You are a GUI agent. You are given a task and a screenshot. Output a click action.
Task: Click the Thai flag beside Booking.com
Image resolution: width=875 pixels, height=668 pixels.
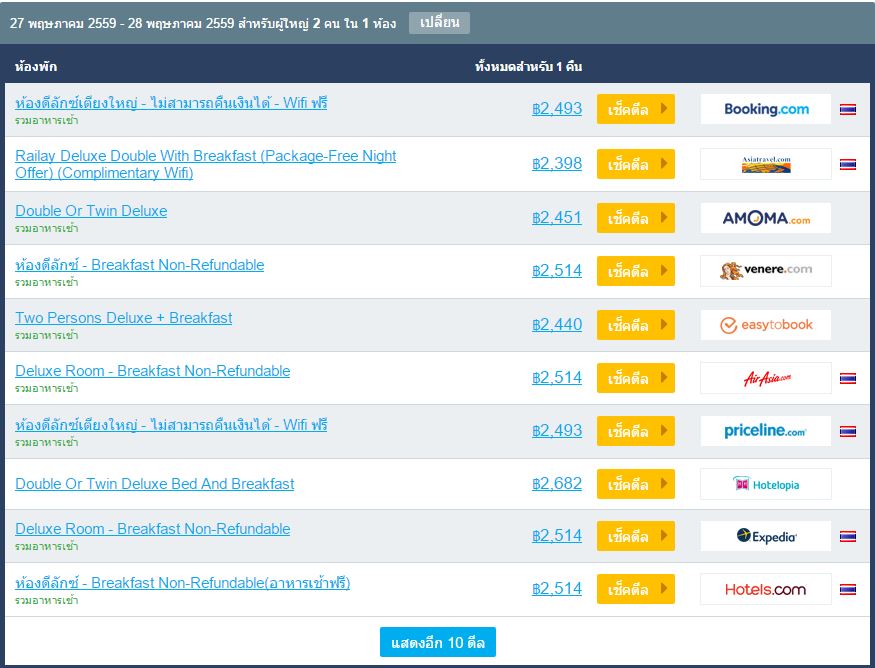(x=848, y=109)
